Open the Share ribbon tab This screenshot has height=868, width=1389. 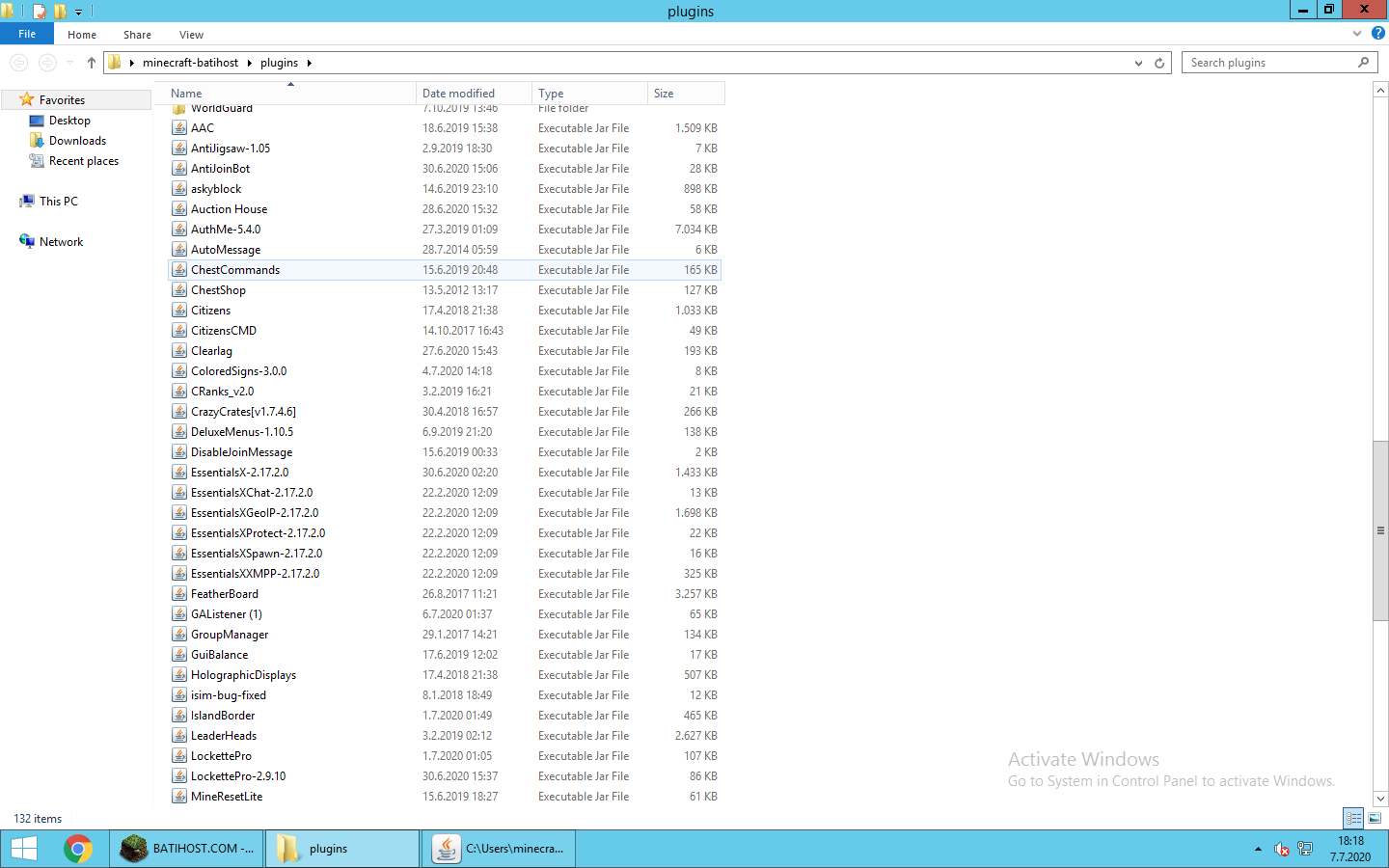[x=137, y=35]
